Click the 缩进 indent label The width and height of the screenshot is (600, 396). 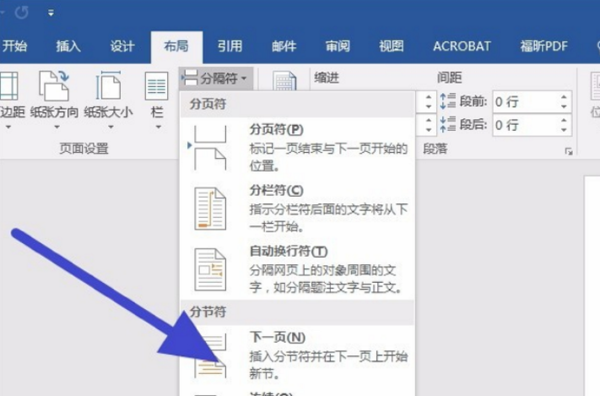pos(326,78)
